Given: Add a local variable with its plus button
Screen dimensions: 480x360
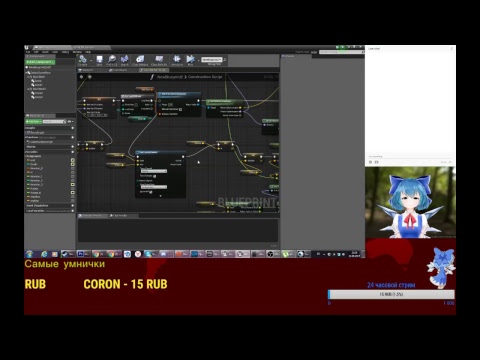Looking at the screenshot, I should tap(72, 211).
